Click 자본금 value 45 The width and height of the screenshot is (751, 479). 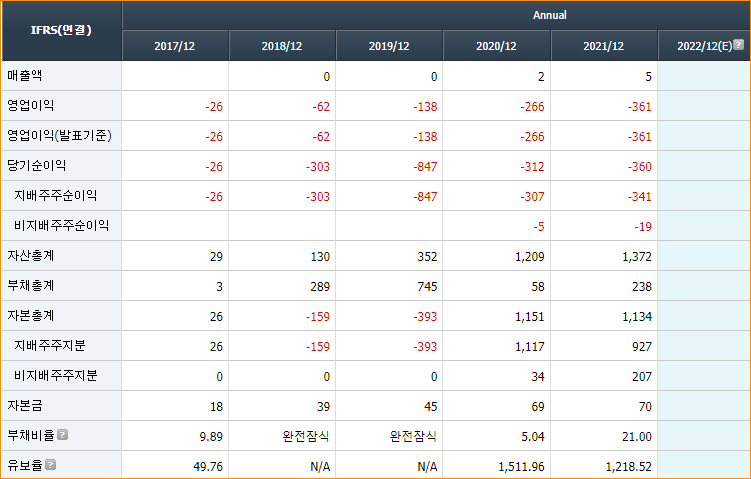point(431,407)
